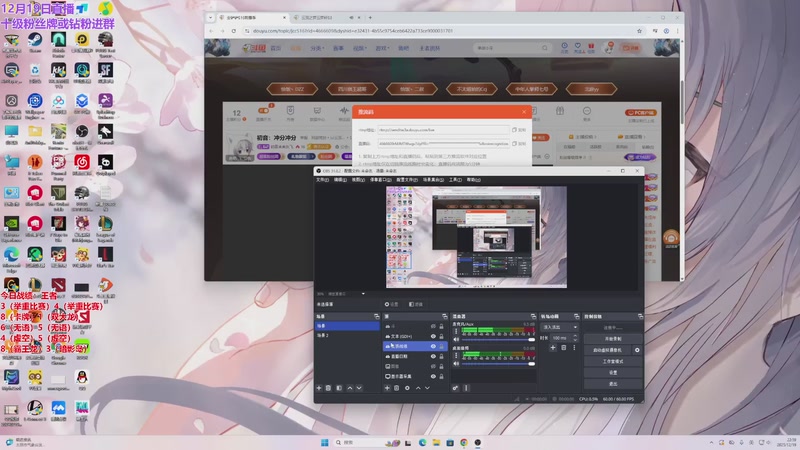Copy the live stream key in dialog
The width and height of the screenshot is (800, 450).
[x=518, y=144]
